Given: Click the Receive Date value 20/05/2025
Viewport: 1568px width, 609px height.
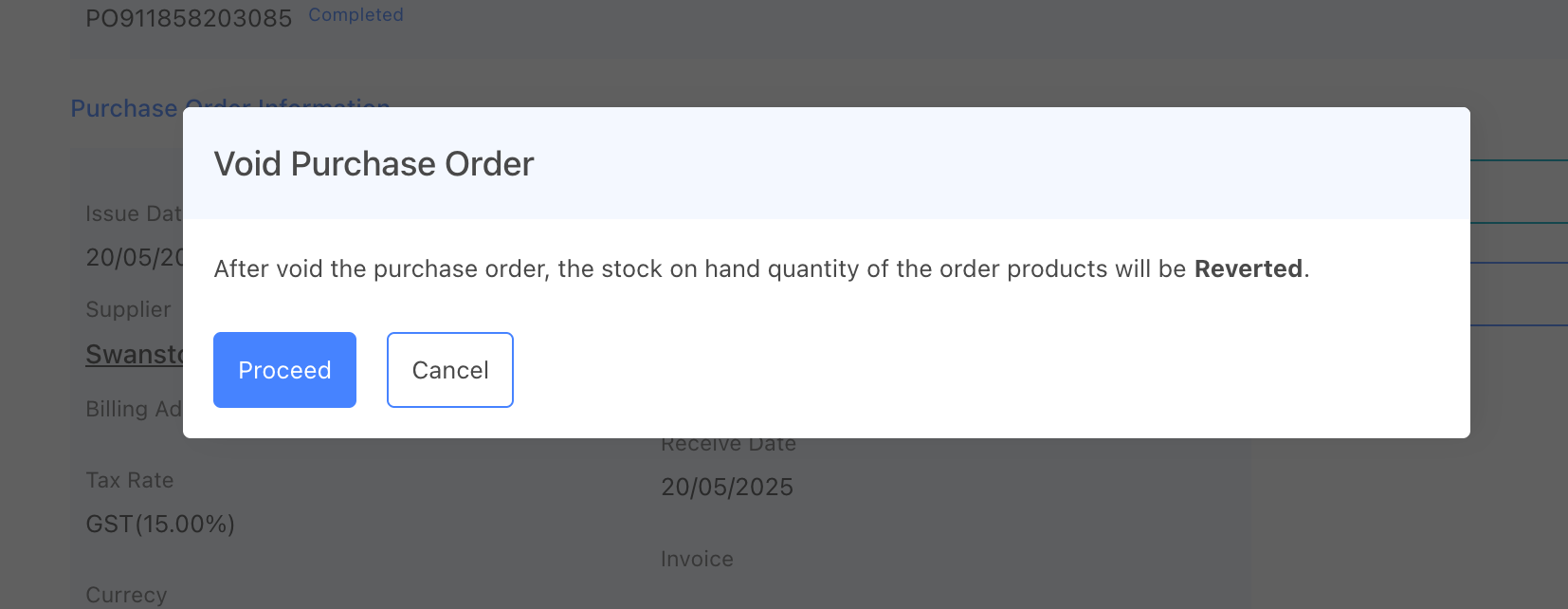Looking at the screenshot, I should (726, 487).
